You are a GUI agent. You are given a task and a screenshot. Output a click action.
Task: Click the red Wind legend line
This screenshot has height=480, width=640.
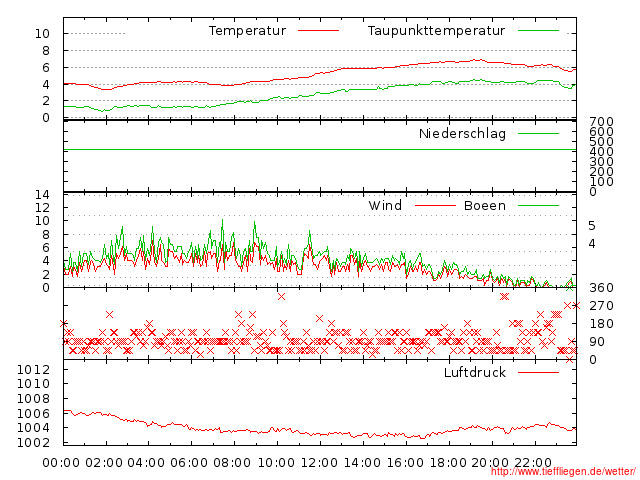click(435, 205)
